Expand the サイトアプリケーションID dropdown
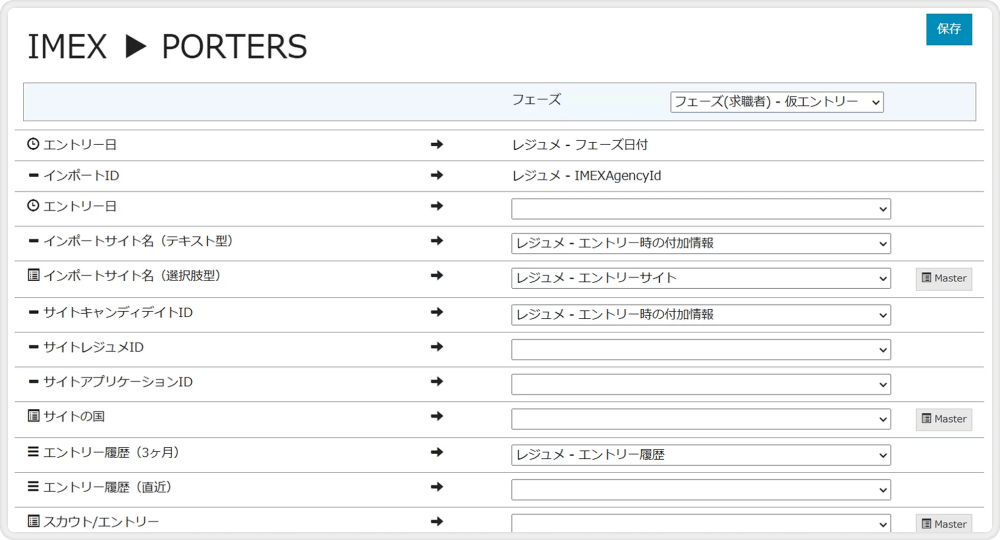 700,384
